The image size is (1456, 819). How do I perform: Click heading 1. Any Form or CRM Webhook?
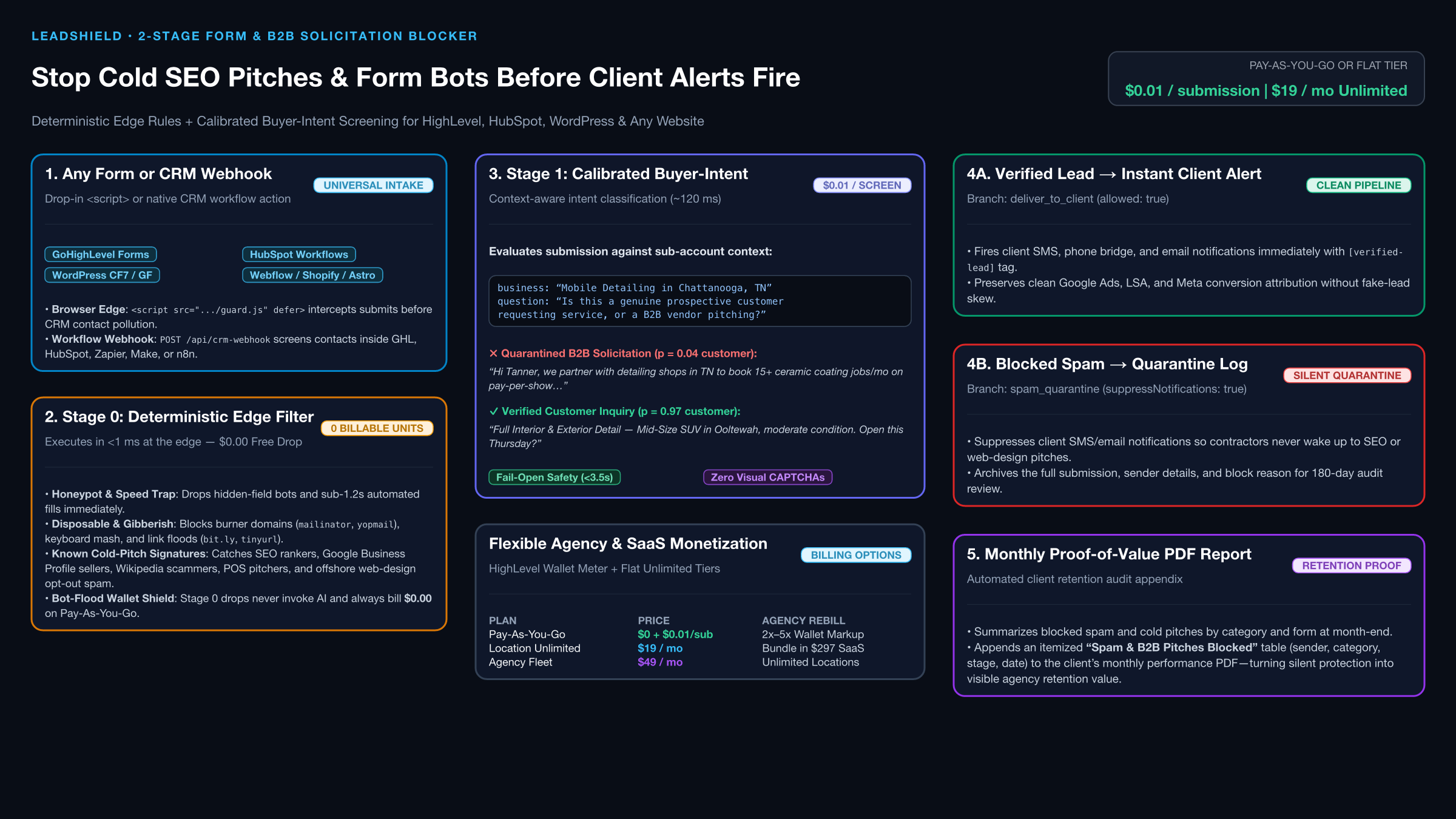[158, 174]
